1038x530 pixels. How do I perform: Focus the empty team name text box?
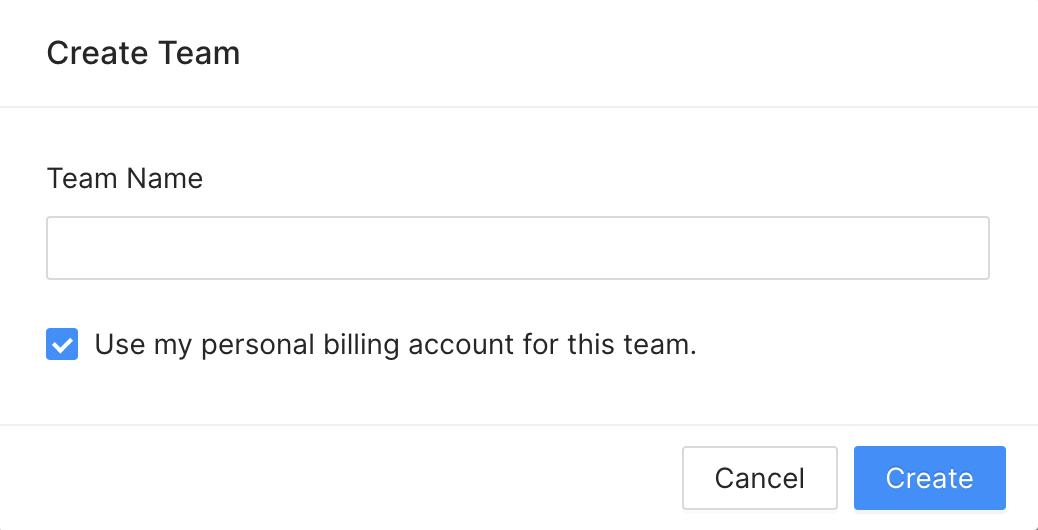click(518, 247)
